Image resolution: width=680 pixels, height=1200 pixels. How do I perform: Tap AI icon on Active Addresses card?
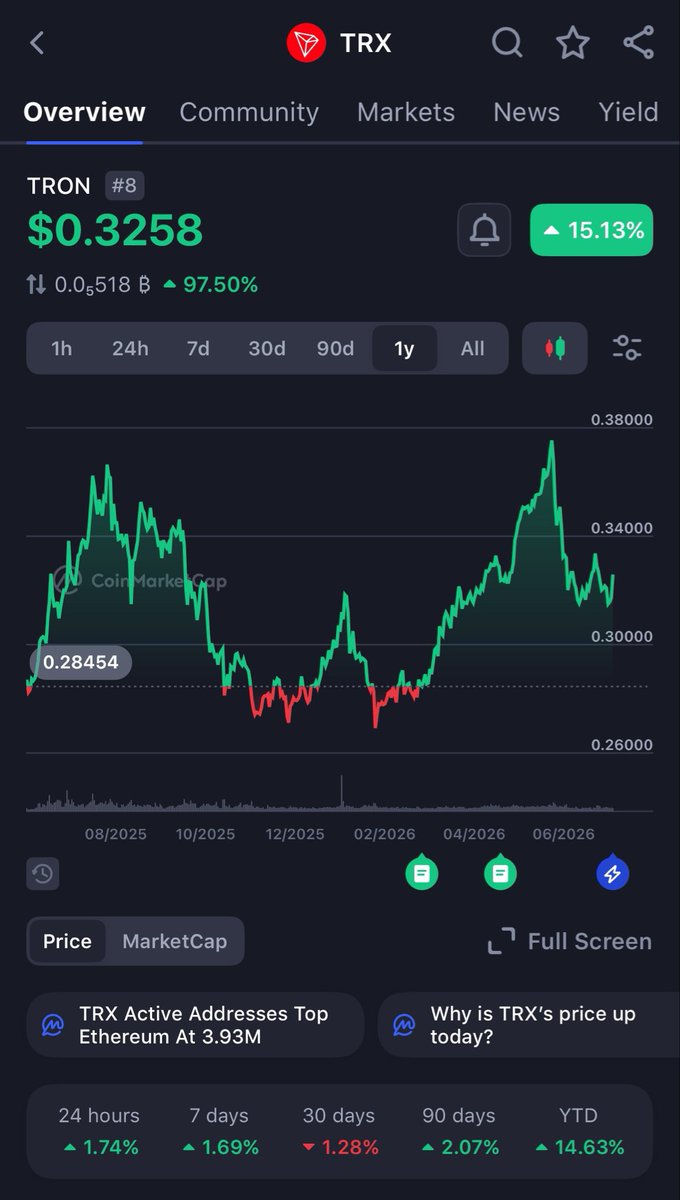53,1025
